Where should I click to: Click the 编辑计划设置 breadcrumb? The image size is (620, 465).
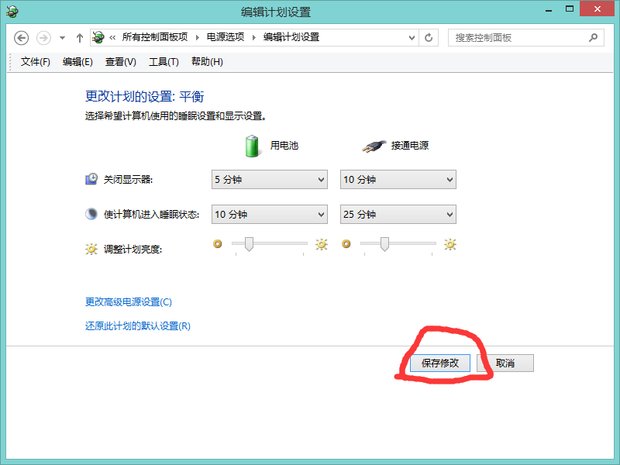pyautogui.click(x=291, y=37)
